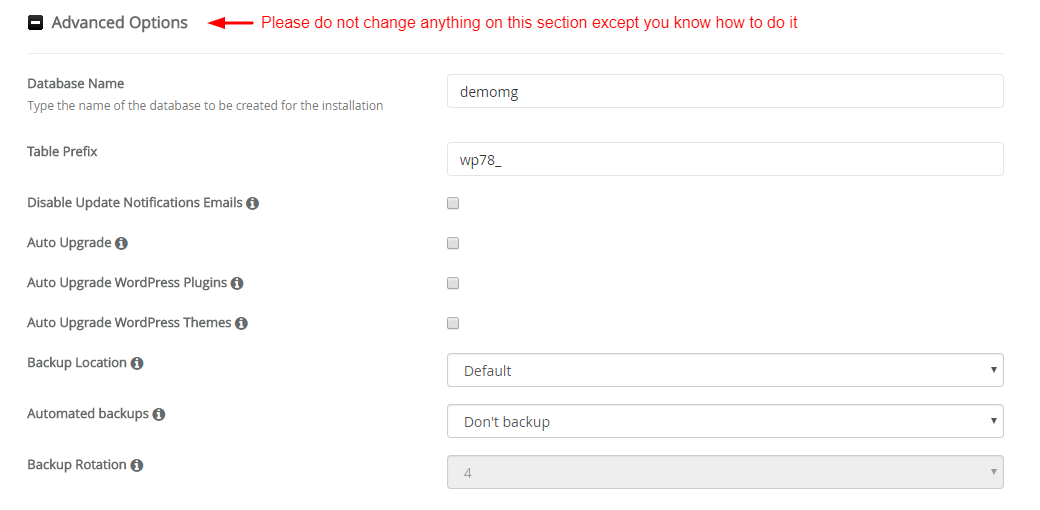
Task: Click Backup Location info icon
Action: (137, 363)
